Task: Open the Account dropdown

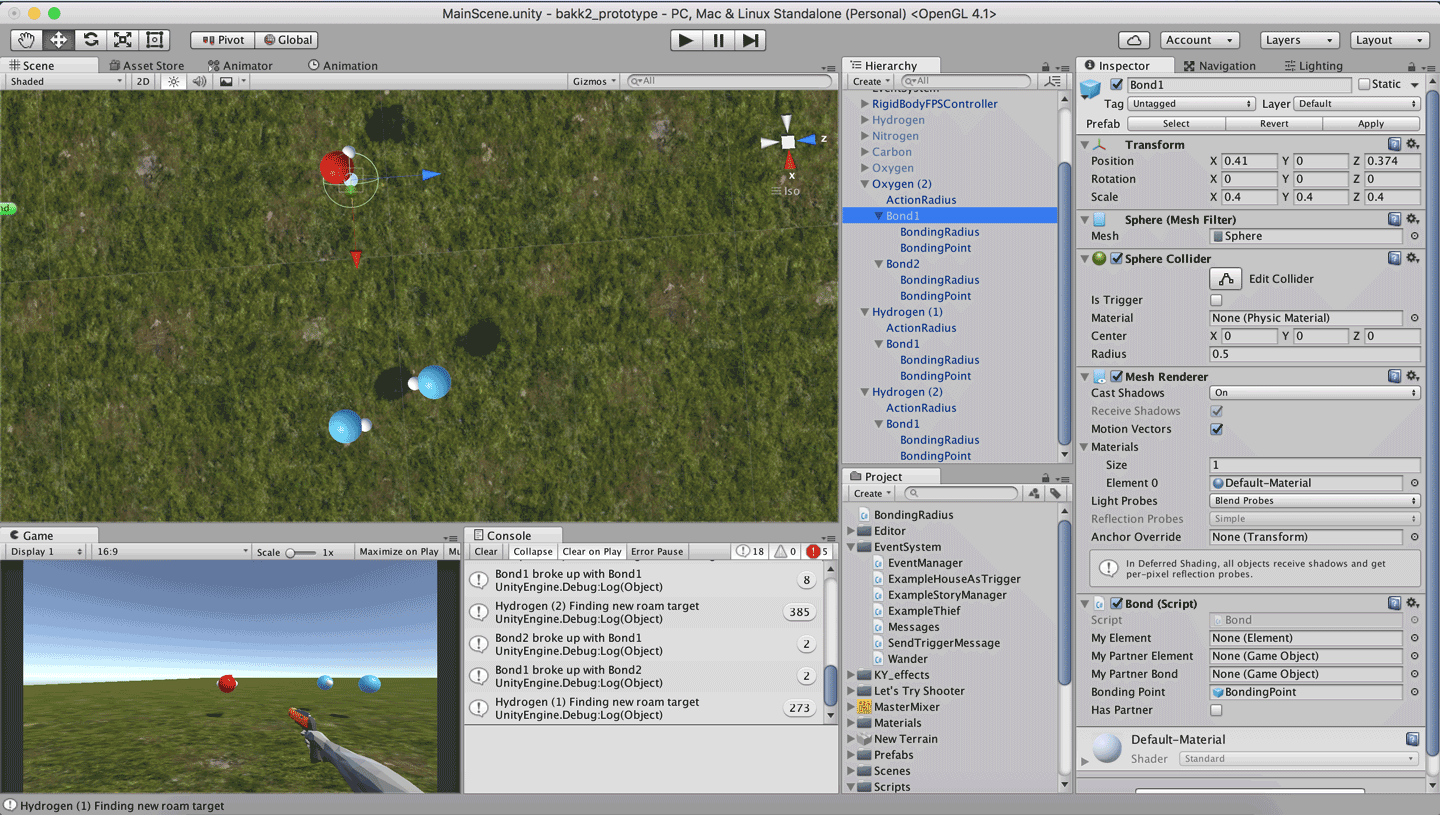Action: [x=1200, y=40]
